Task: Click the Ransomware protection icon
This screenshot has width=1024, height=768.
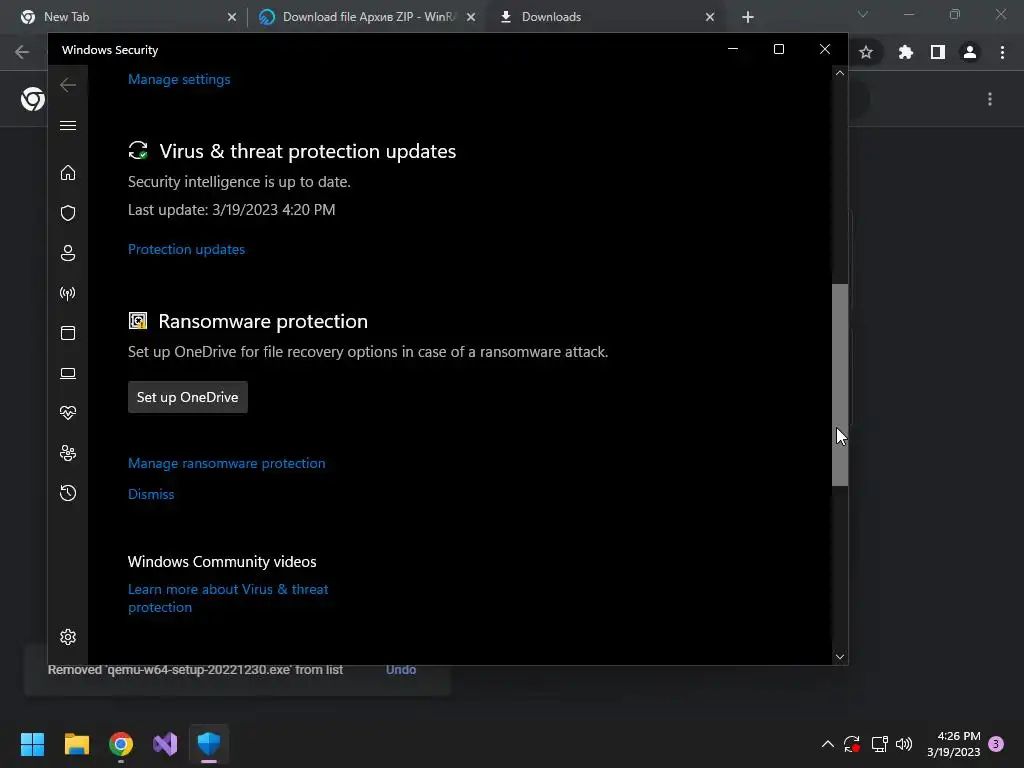Action: click(138, 321)
